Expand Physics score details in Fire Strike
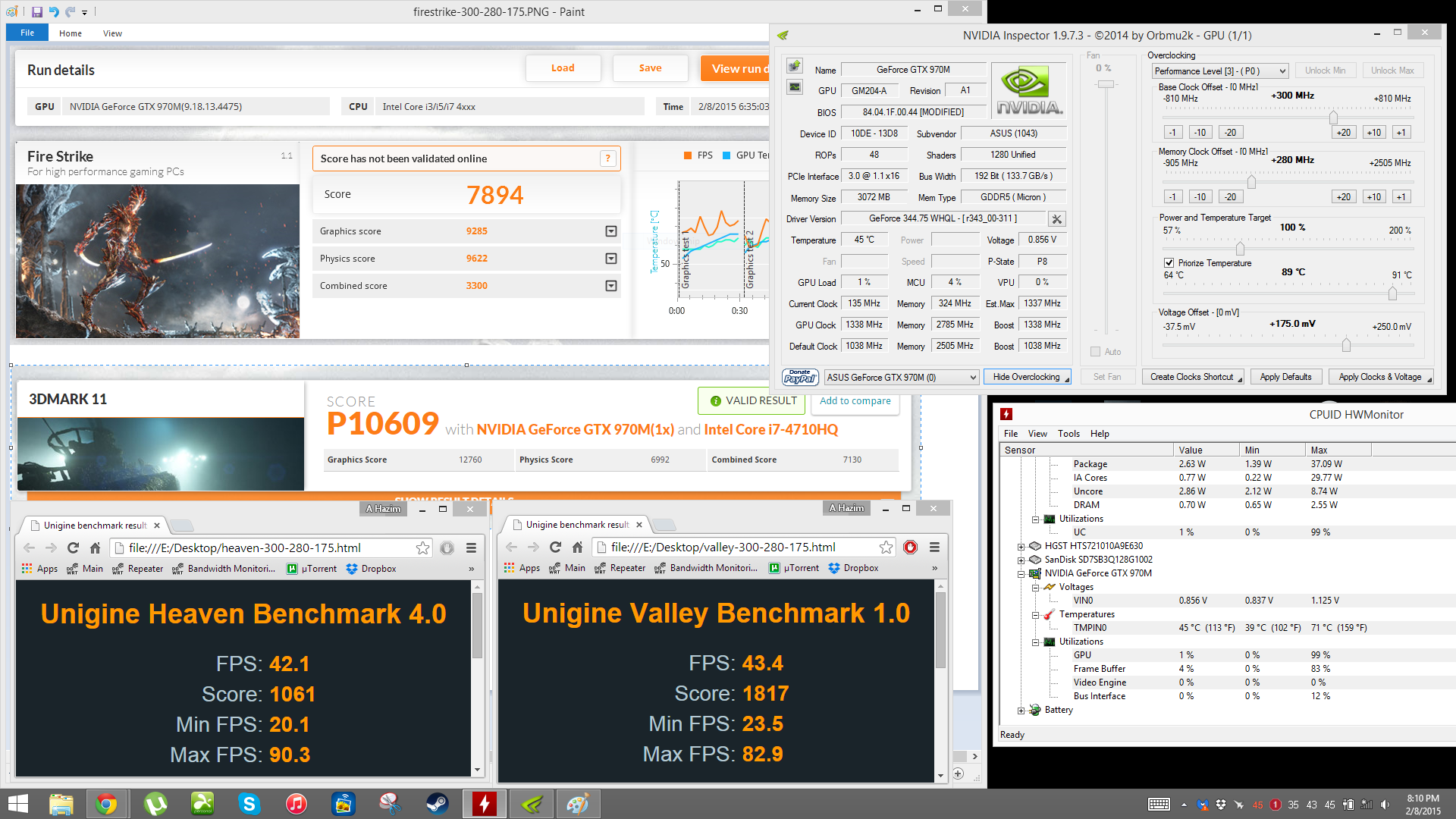This screenshot has height=819, width=1456. coord(610,259)
